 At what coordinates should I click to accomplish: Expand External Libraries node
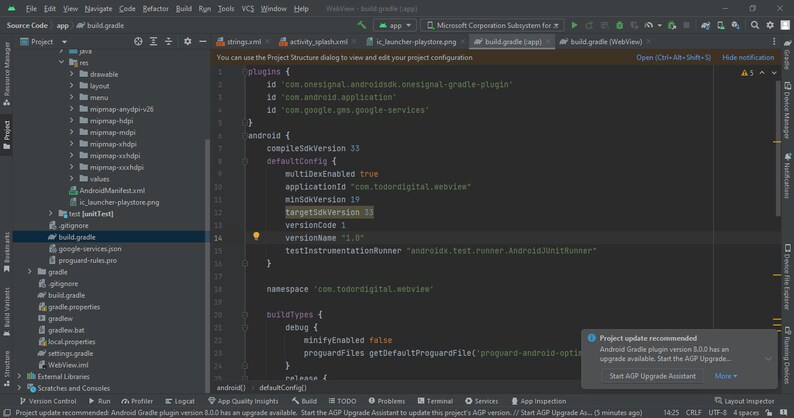pyautogui.click(x=19, y=376)
